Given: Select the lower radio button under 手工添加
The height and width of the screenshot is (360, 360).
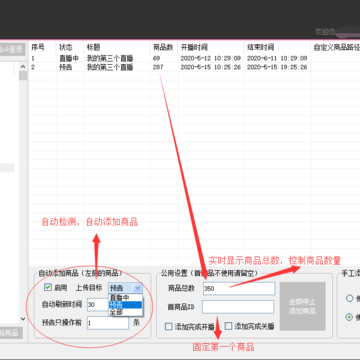Looking at the screenshot, I should point(349,317).
